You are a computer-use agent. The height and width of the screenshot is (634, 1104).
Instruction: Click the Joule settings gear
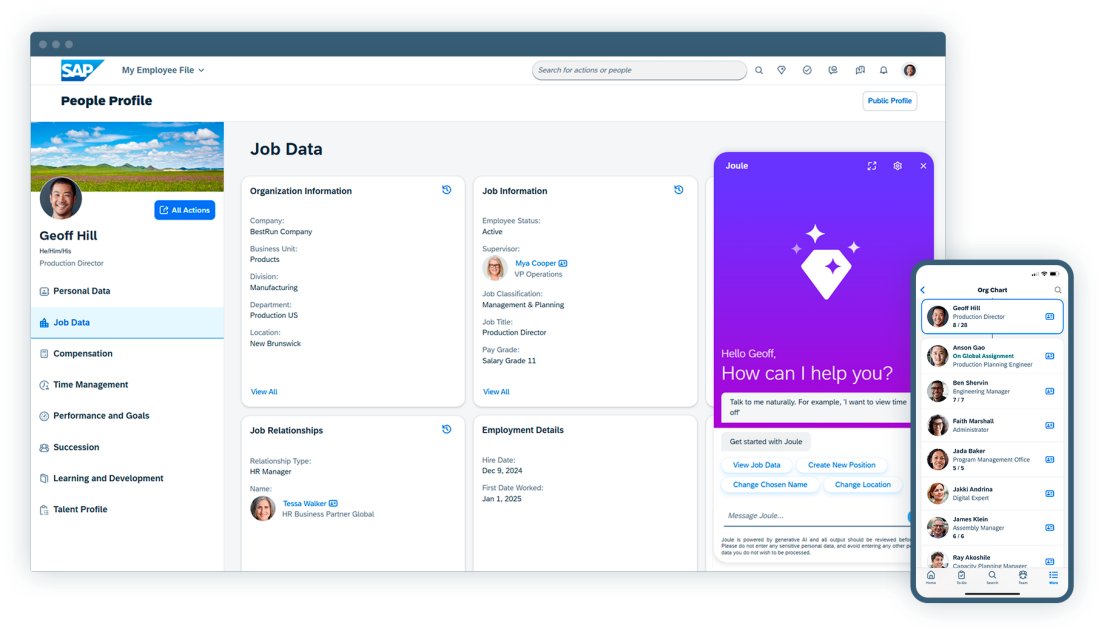pyautogui.click(x=897, y=165)
